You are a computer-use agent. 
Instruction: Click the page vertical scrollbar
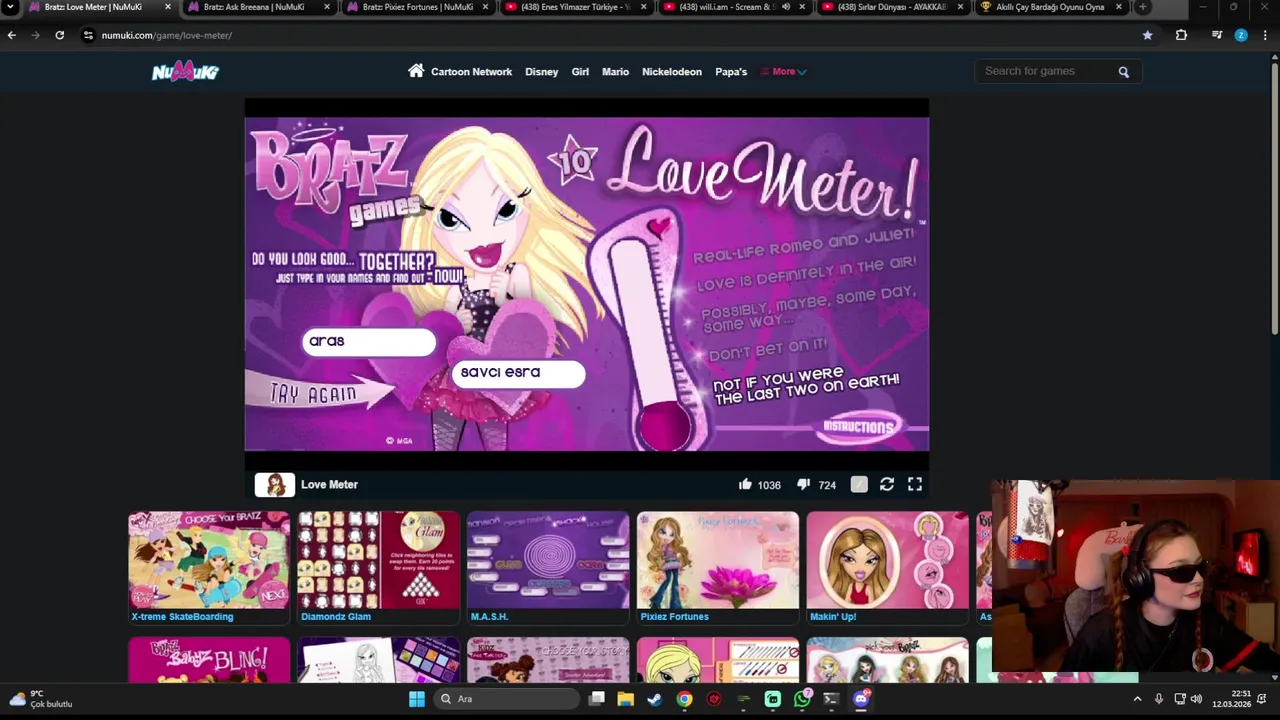(x=1274, y=200)
